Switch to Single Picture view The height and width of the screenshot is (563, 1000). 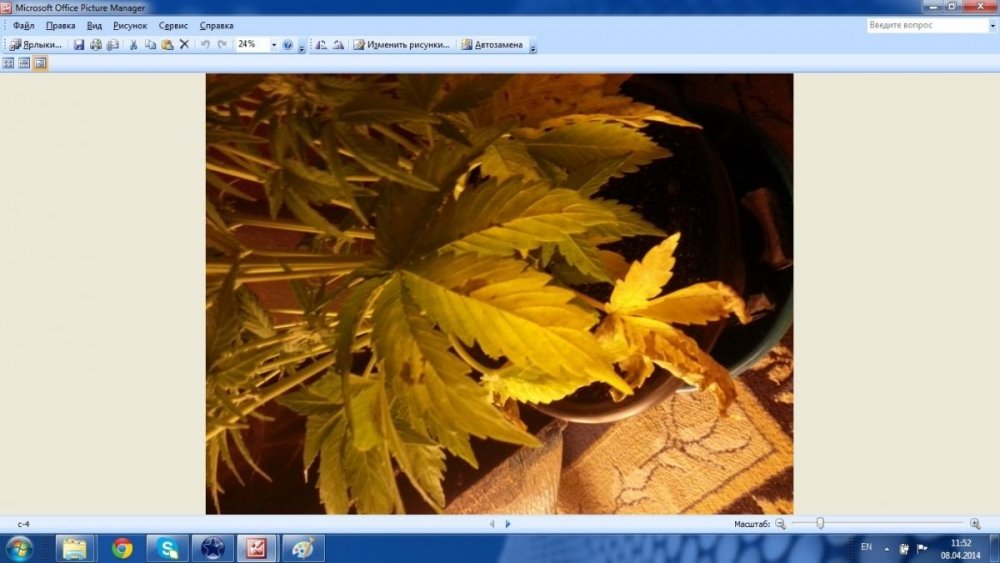[x=40, y=63]
